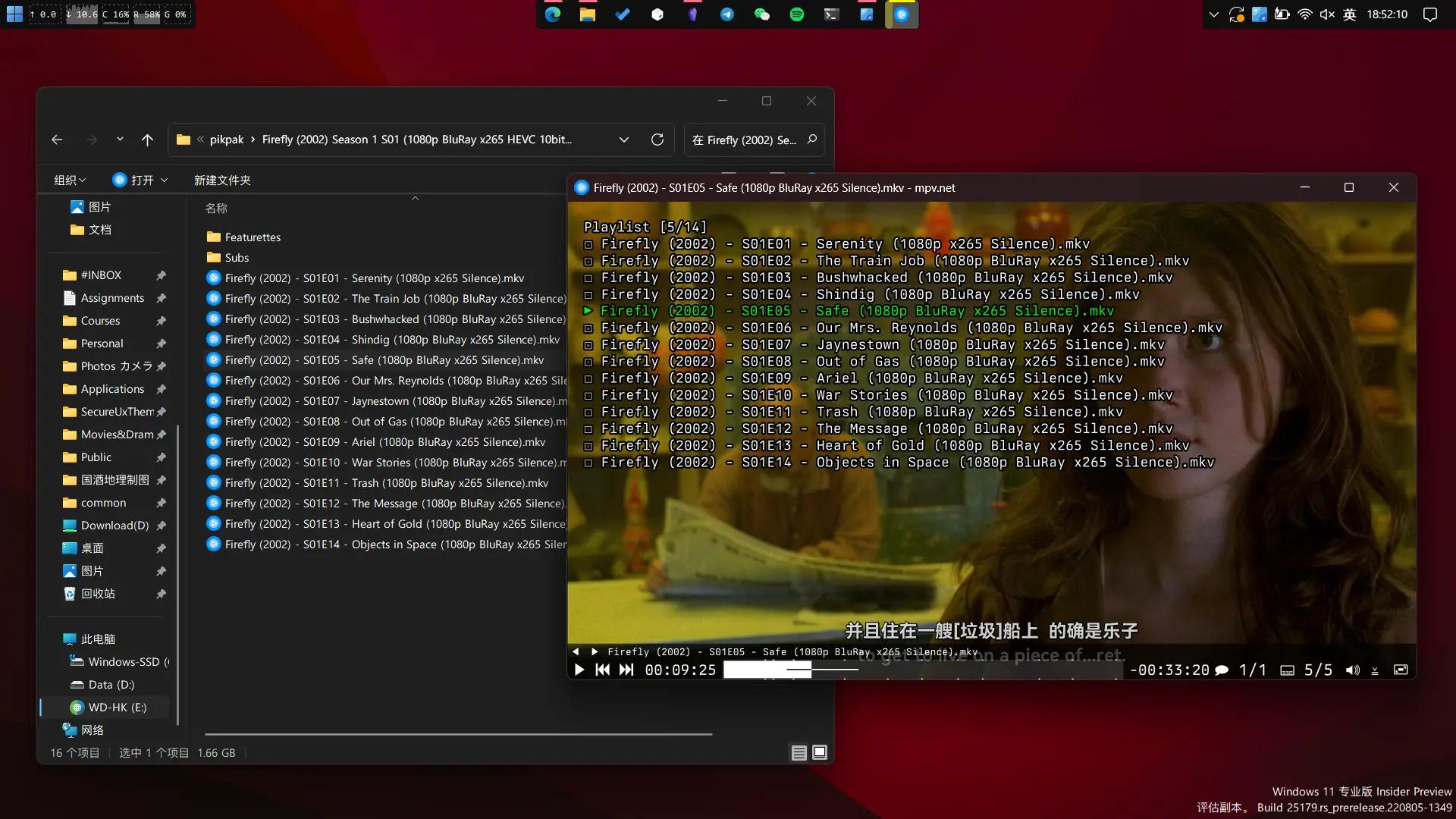Open the 组织 menu

[70, 180]
